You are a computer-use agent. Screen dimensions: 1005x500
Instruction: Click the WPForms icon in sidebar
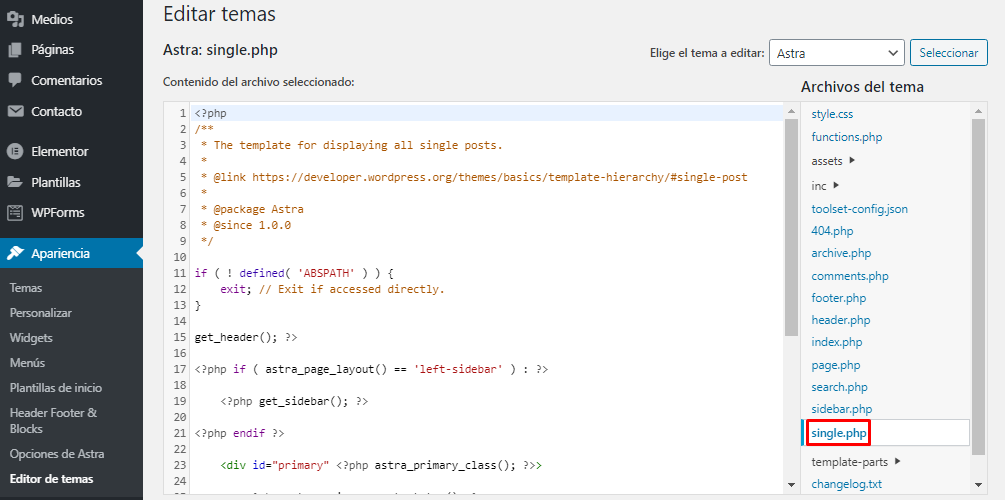click(x=15, y=213)
